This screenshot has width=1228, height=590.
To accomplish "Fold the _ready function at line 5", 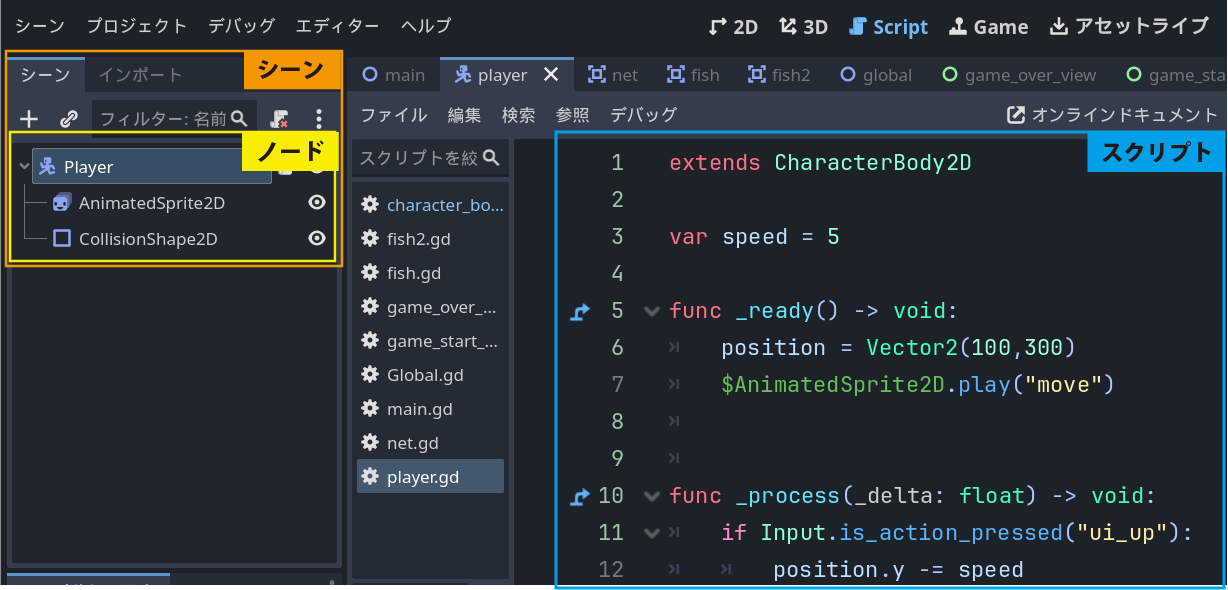I will click(652, 311).
